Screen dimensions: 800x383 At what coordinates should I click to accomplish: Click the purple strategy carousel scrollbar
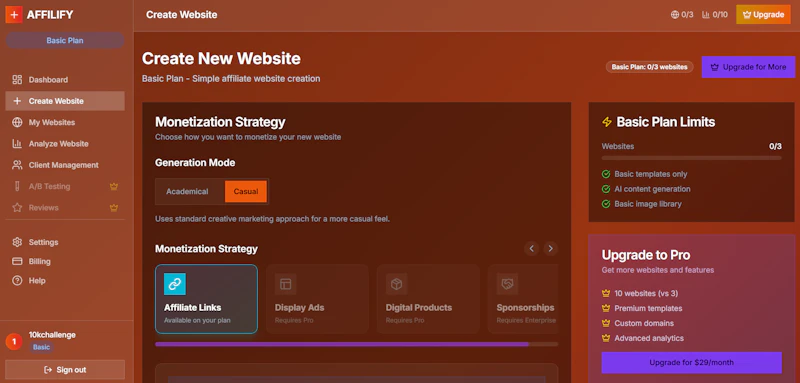click(342, 344)
